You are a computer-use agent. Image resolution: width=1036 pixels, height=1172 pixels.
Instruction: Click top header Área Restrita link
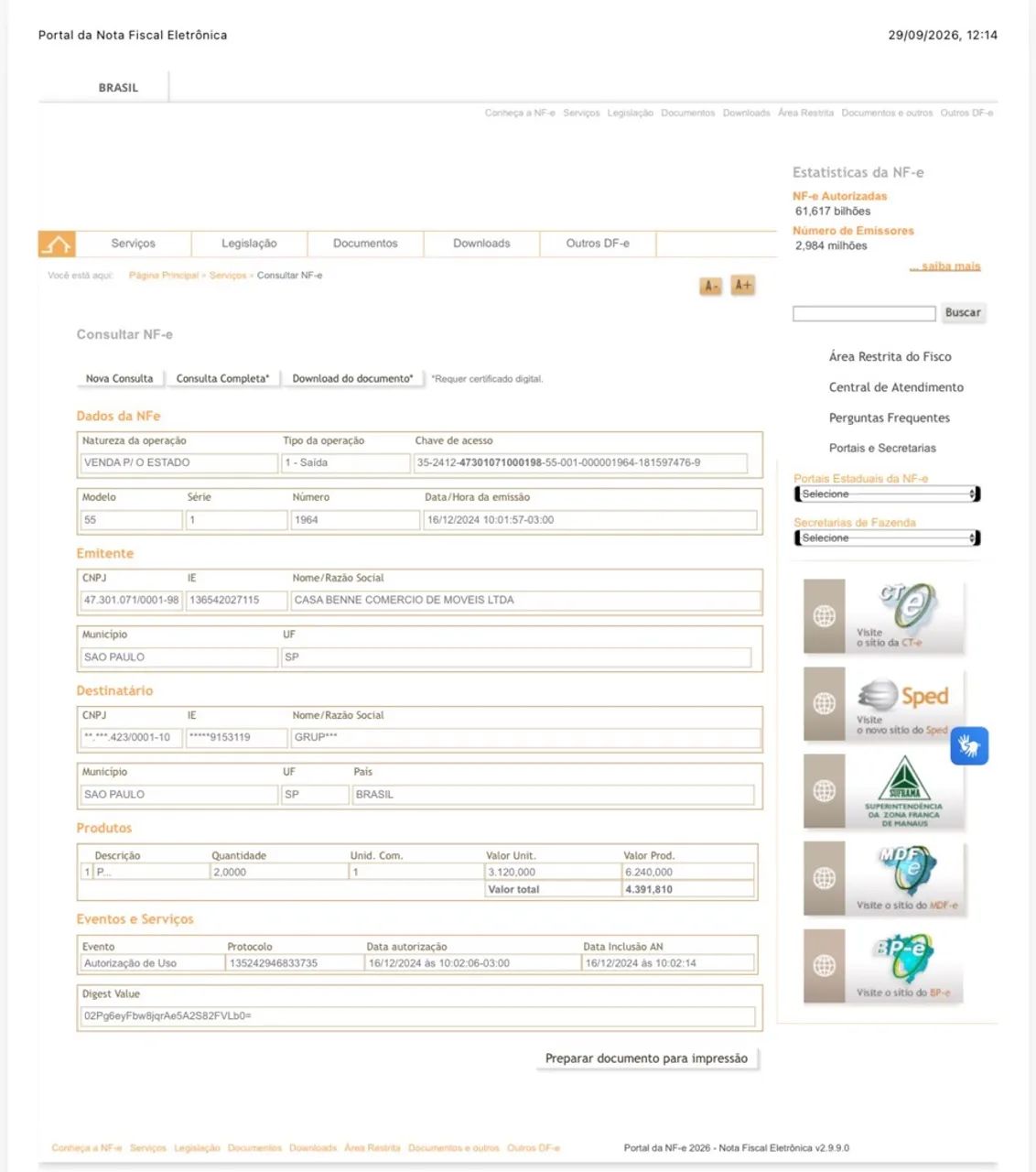pyautogui.click(x=805, y=114)
